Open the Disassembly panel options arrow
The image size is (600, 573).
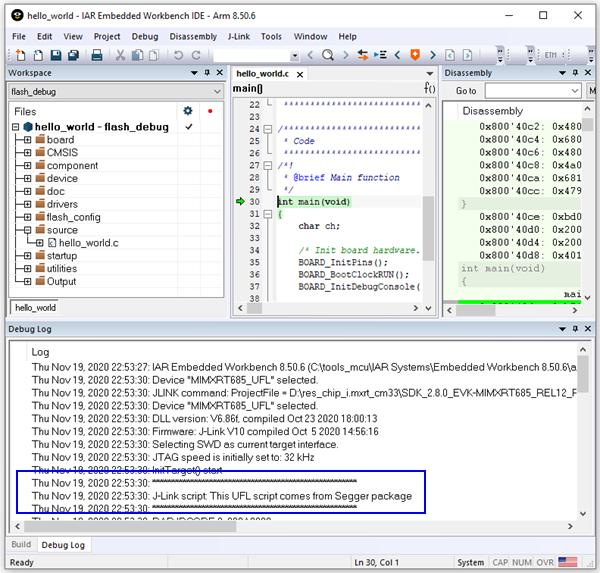562,72
